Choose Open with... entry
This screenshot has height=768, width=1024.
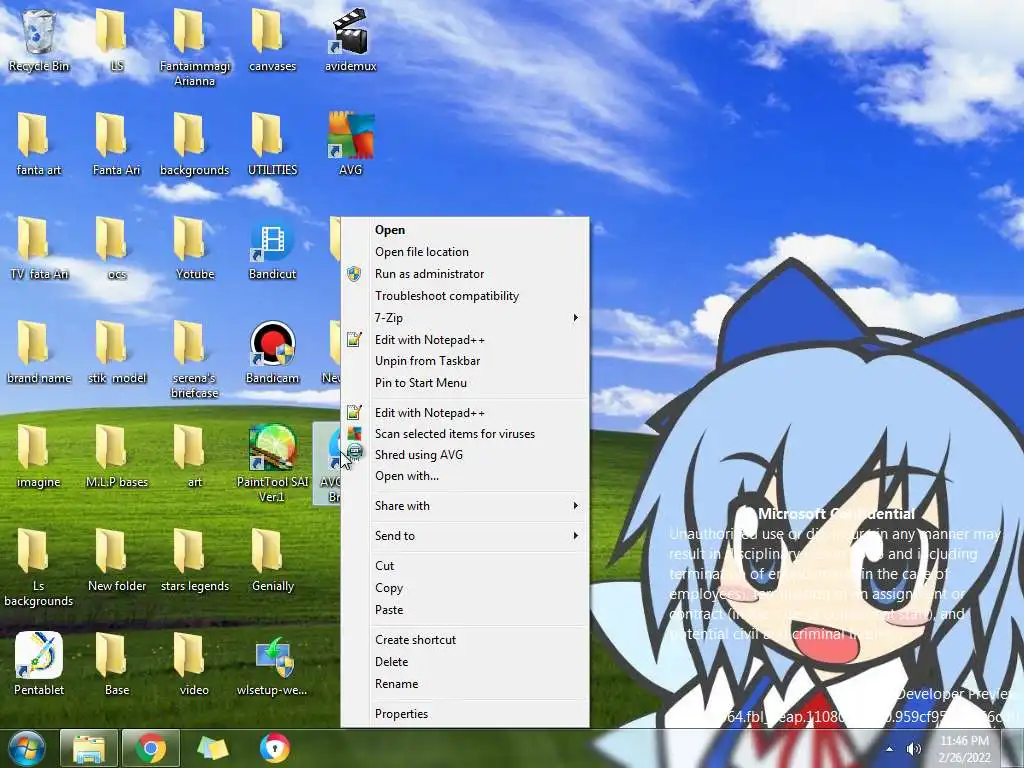click(x=465, y=475)
